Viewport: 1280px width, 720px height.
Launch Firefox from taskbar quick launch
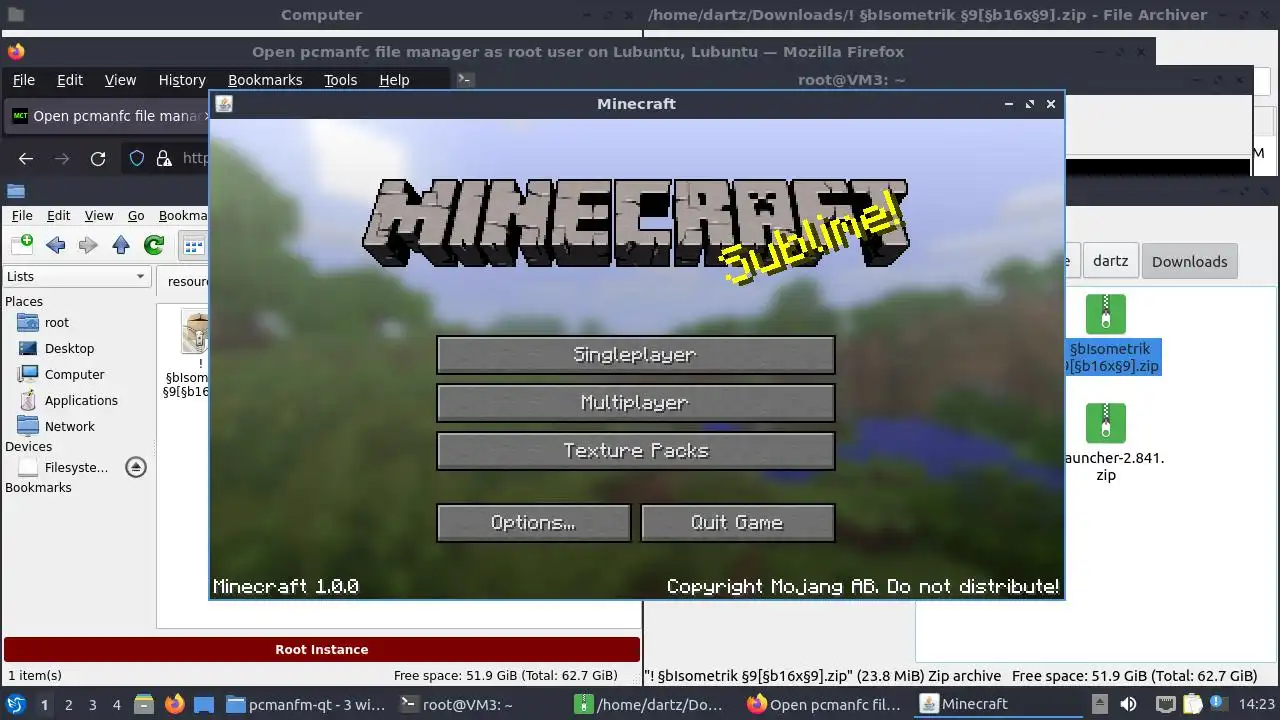[x=174, y=704]
